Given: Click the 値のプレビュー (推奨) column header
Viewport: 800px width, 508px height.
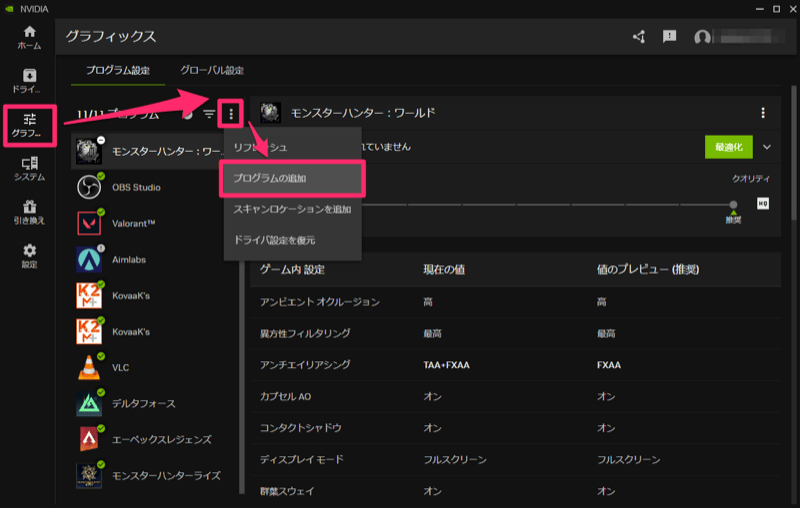Looking at the screenshot, I should click(648, 269).
